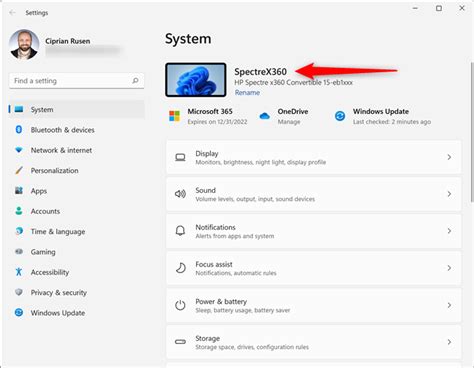Click the Gaming controller icon

pos(19,251)
